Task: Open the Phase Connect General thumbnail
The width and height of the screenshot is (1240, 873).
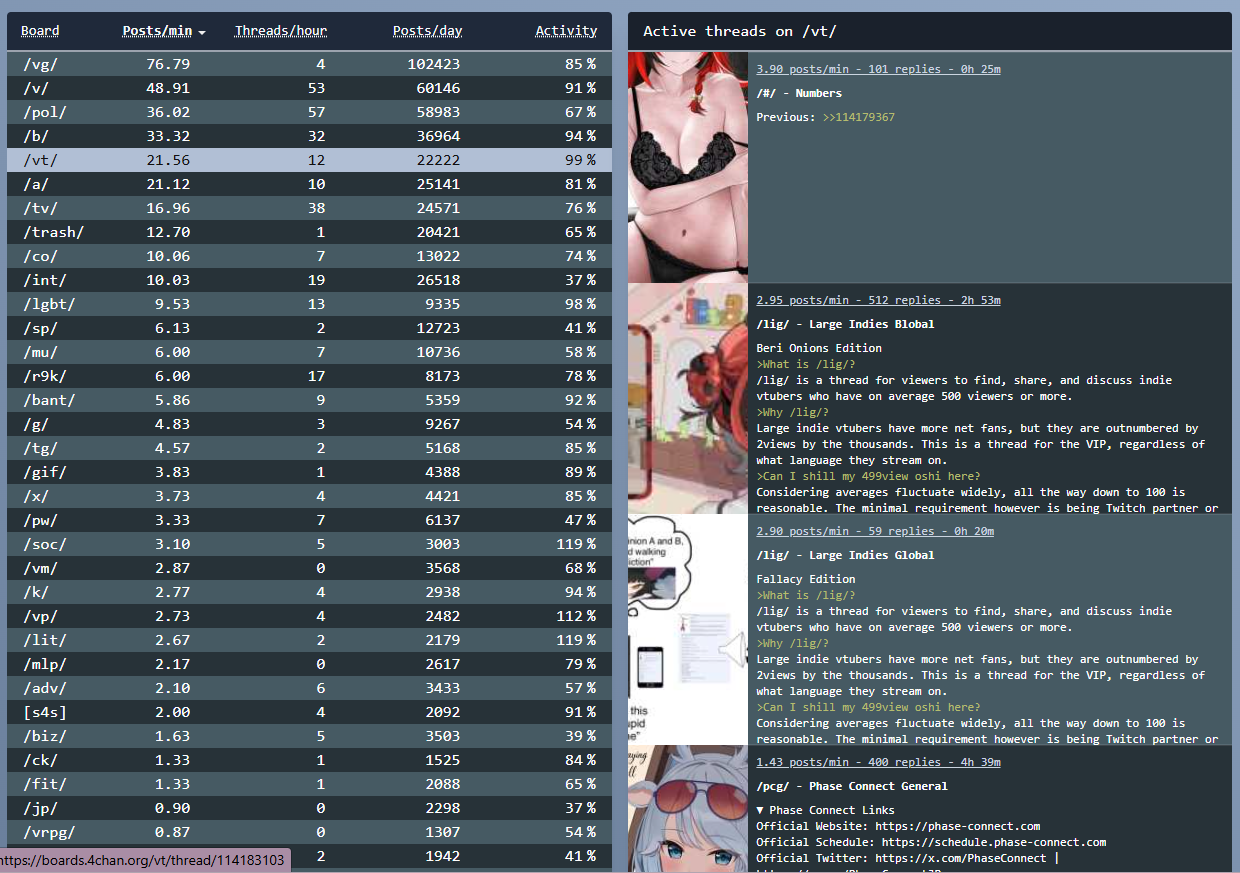Action: tap(688, 809)
